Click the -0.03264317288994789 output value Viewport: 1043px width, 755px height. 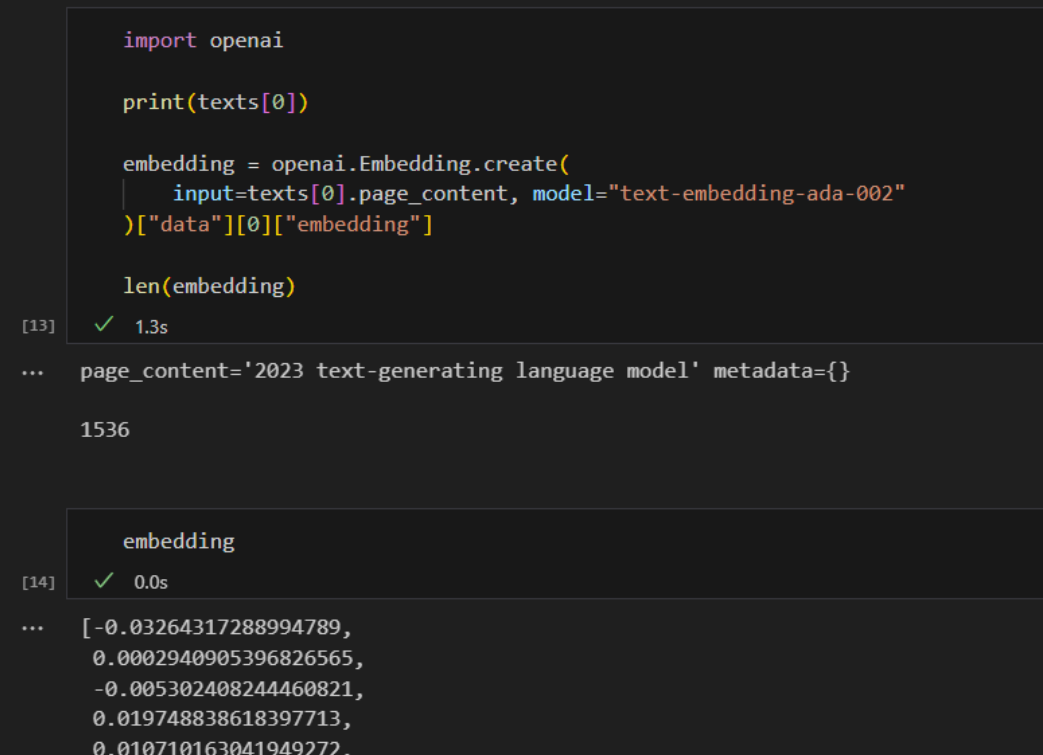coord(223,627)
